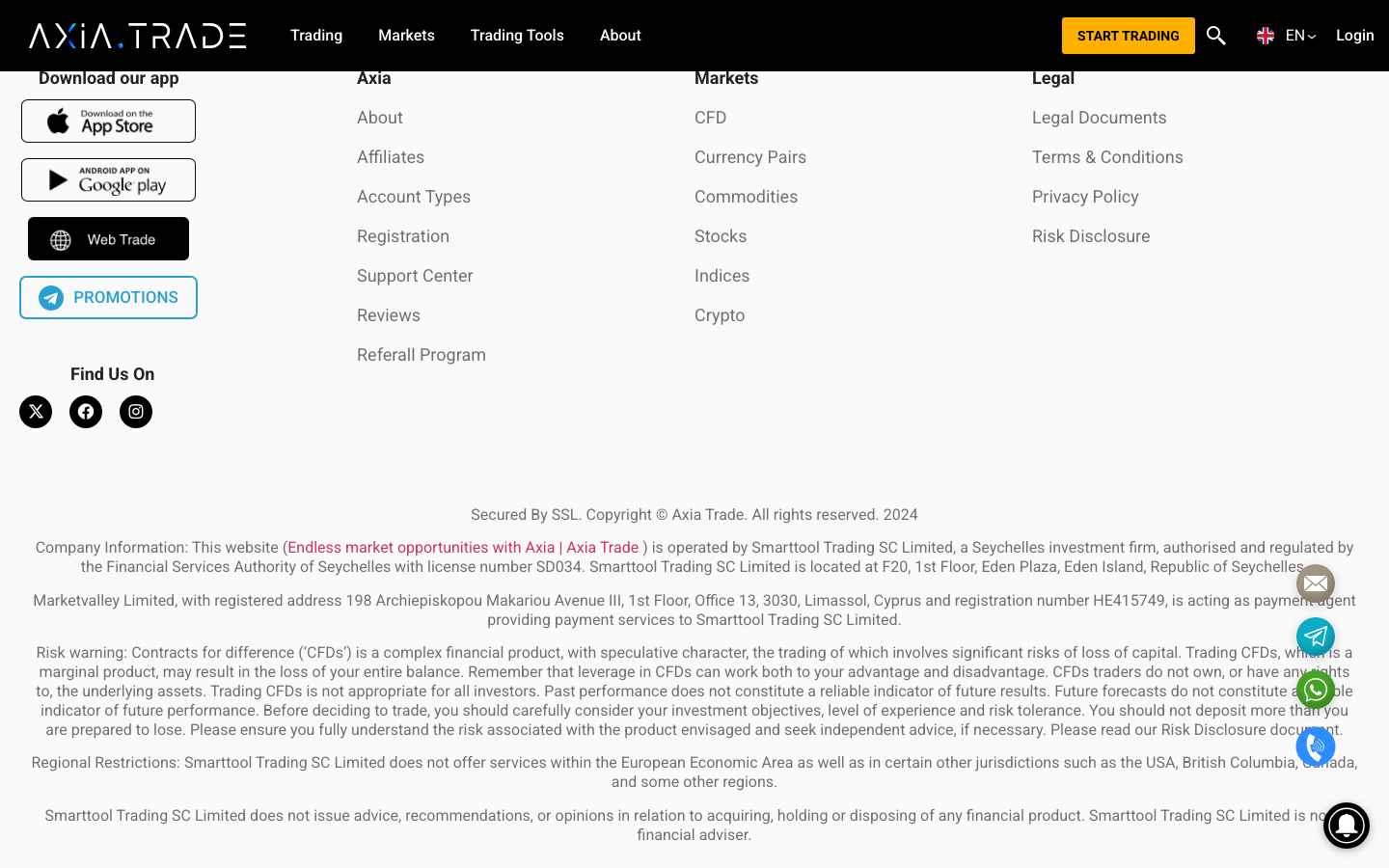Screen dimensions: 1389x868
Task: Open the Referall Program link
Action: pyautogui.click(x=422, y=355)
